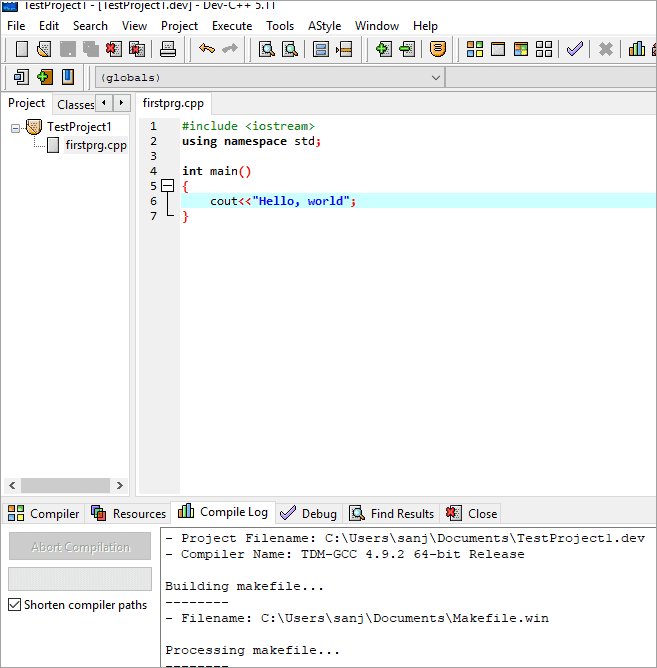Click the Profile analysis chart icon
657x668 pixels.
(x=637, y=49)
